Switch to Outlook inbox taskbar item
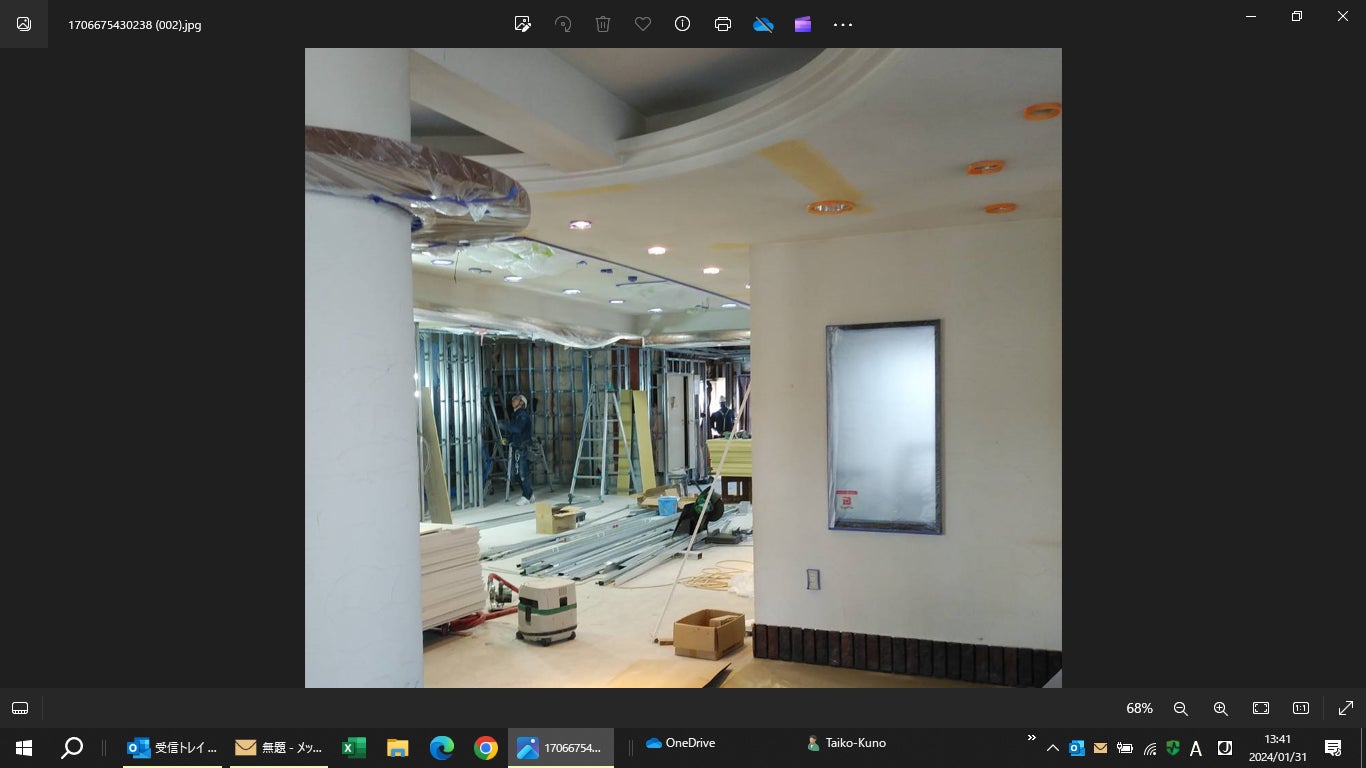 click(x=172, y=748)
